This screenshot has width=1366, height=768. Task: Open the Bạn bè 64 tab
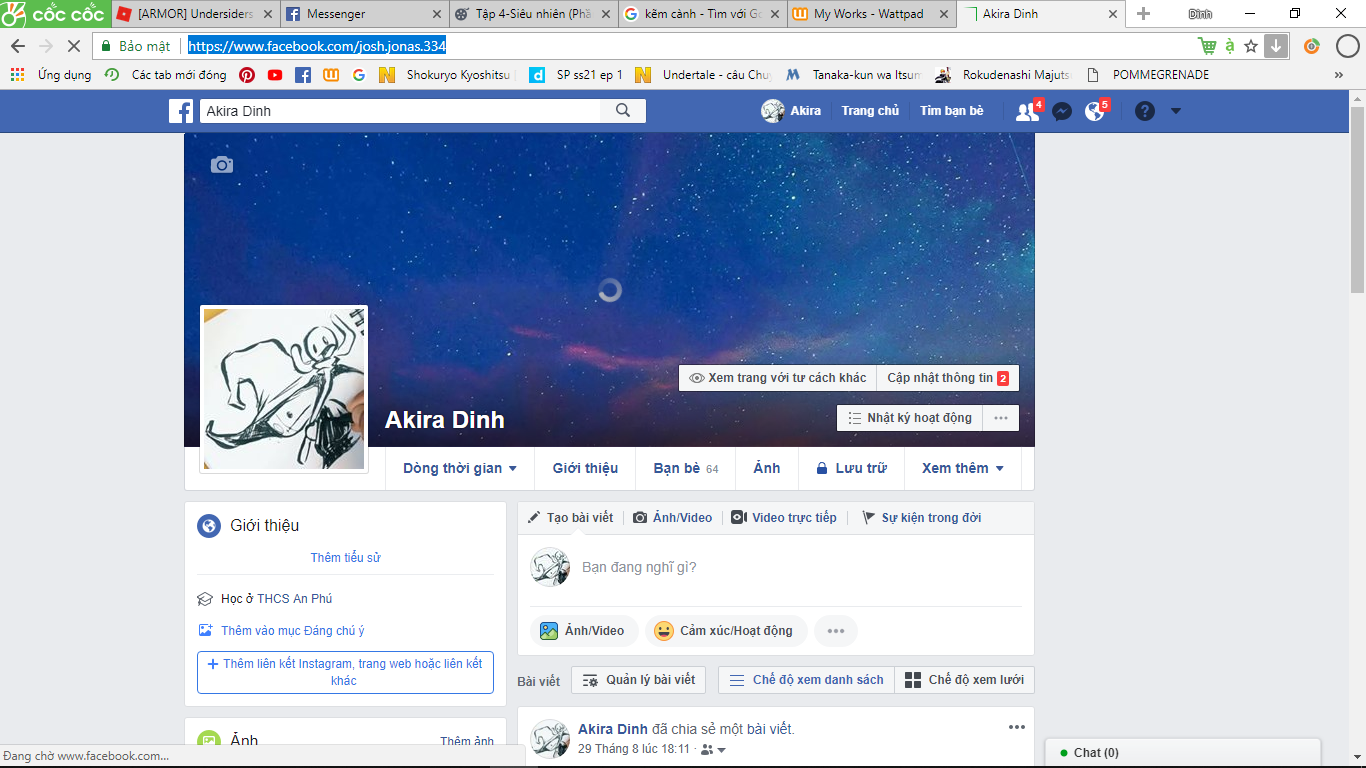(x=686, y=468)
